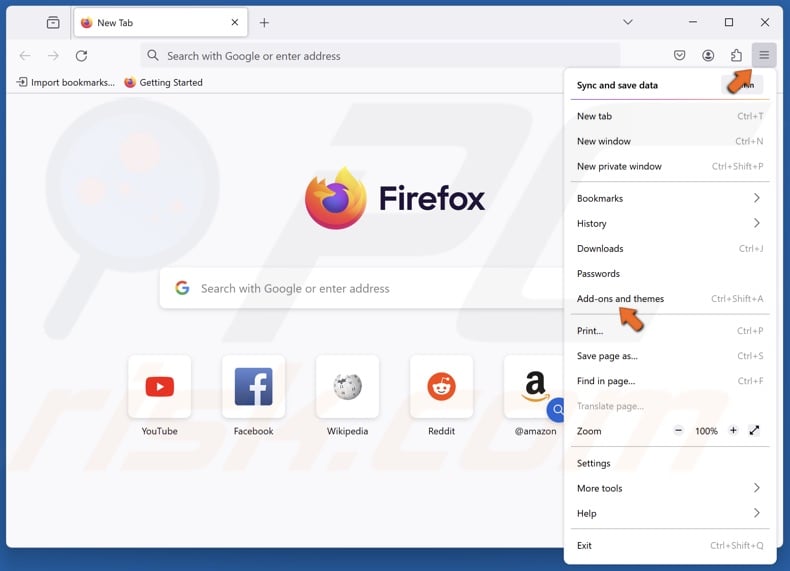Close the New Tab tab
Viewport: 790px width, 571px height.
click(235, 22)
